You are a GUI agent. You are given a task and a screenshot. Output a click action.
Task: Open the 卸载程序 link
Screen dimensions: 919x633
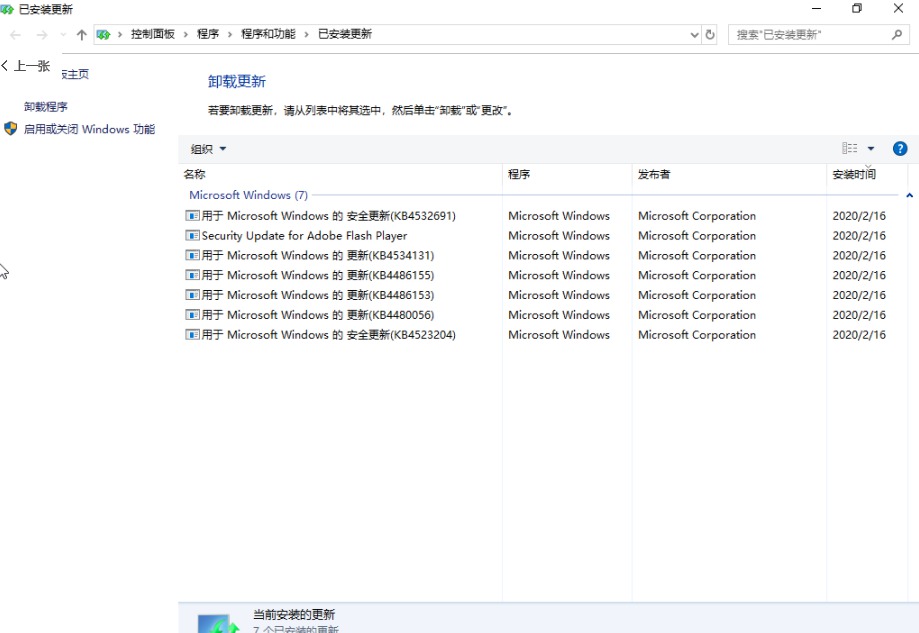(x=46, y=107)
